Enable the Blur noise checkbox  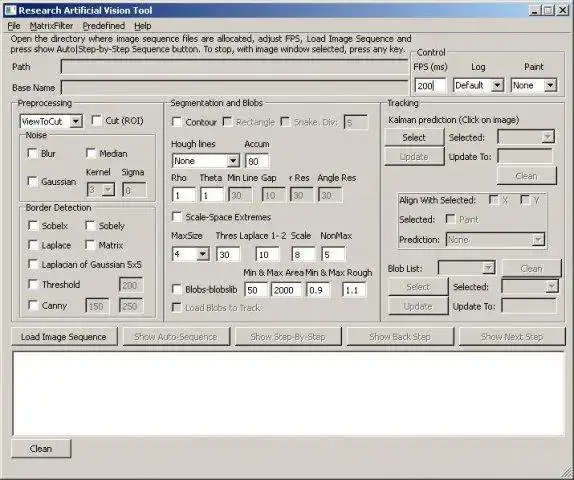(33, 153)
